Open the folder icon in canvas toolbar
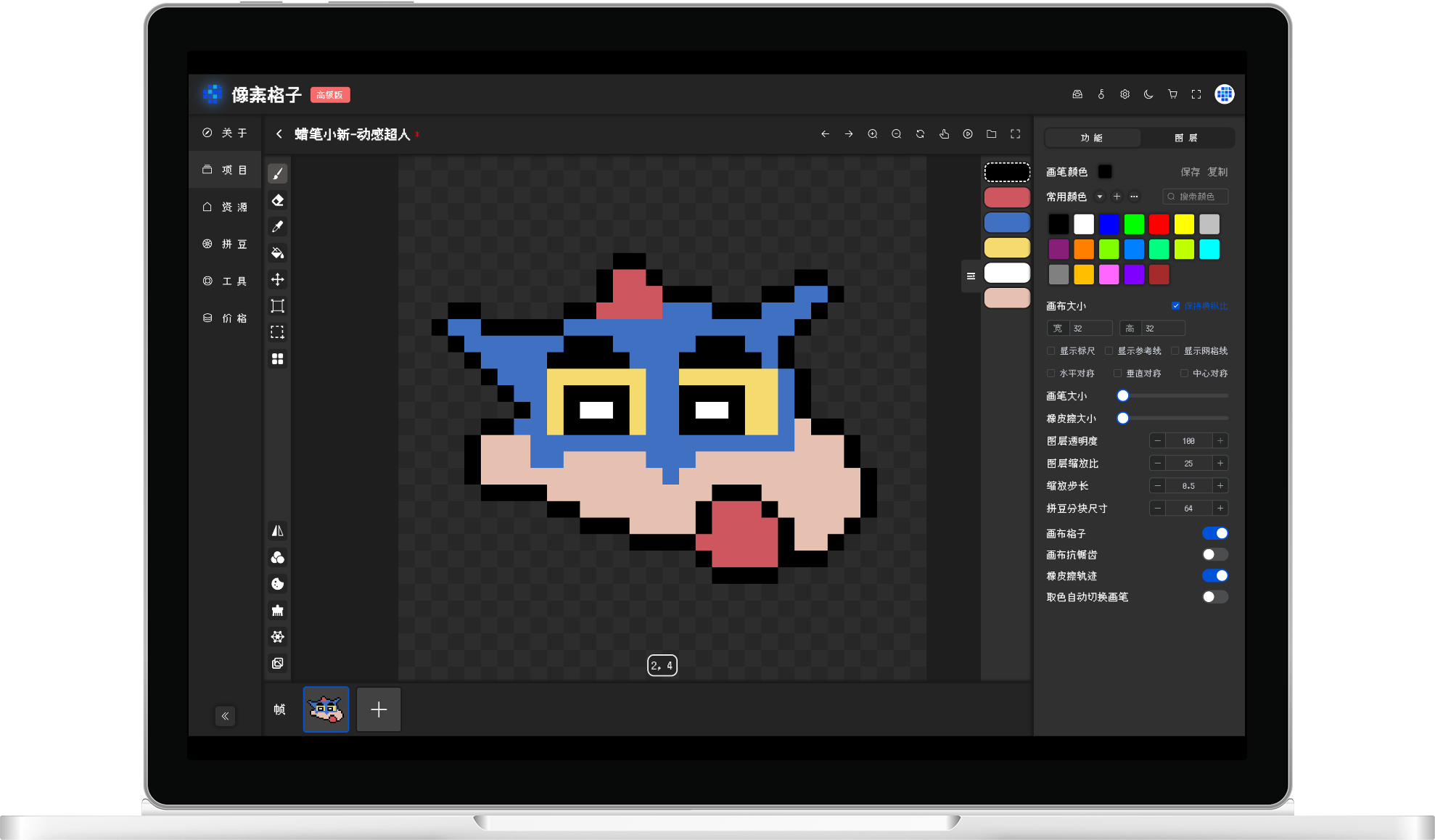 (992, 134)
